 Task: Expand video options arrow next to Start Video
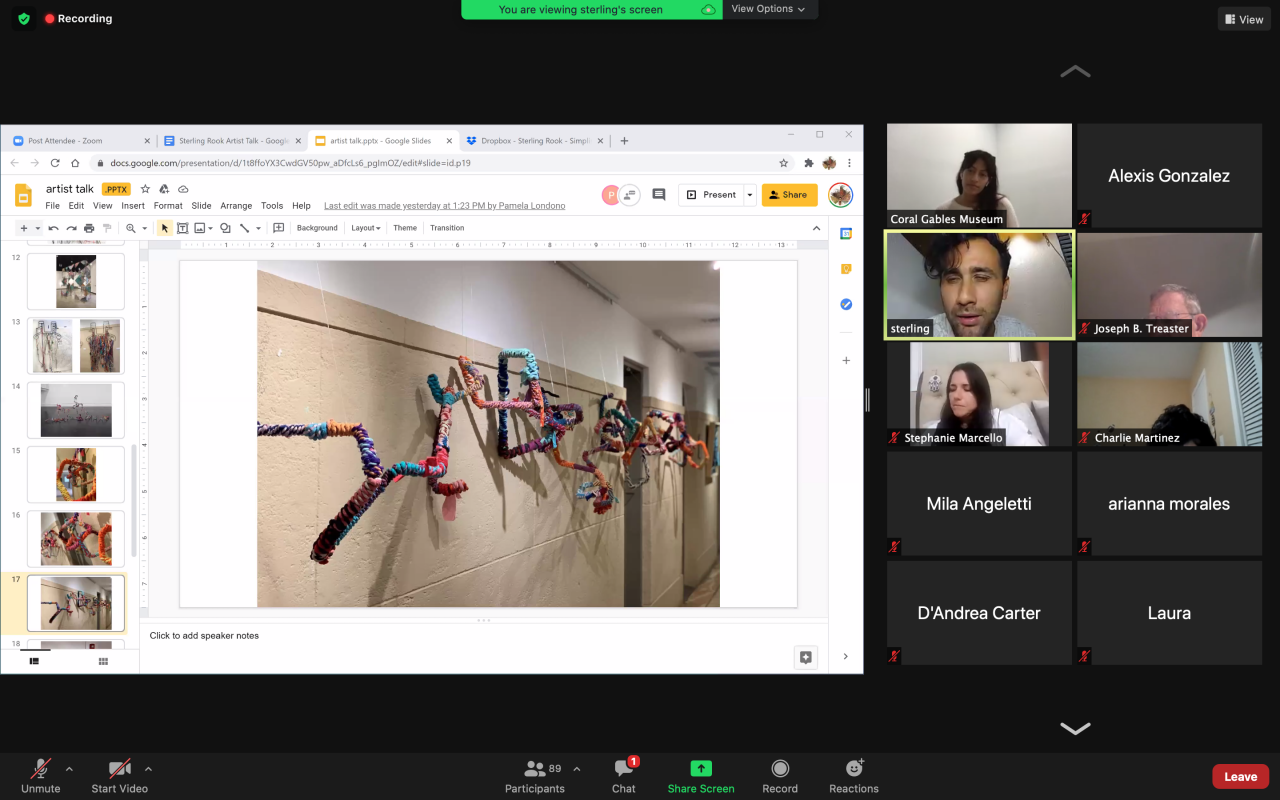[148, 769]
